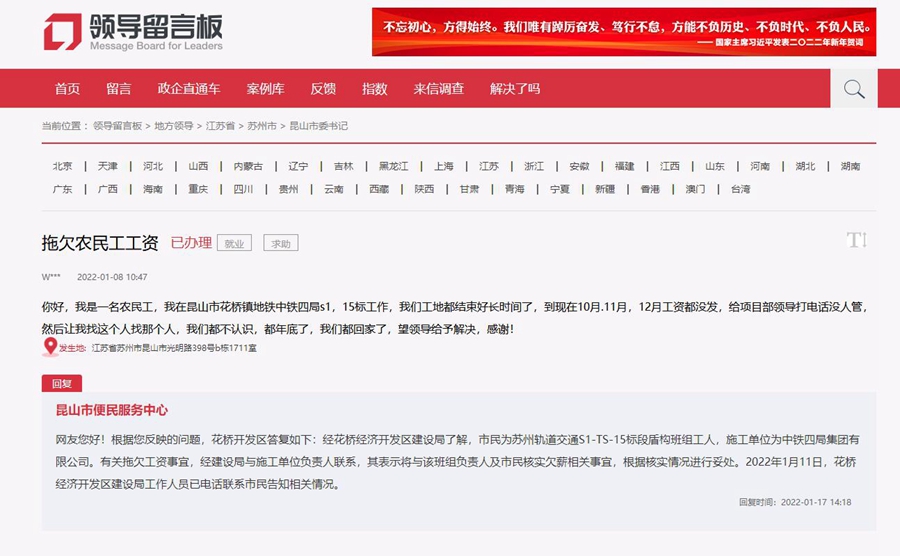Click the 就业 tag button
This screenshot has width=900, height=556.
tap(234, 243)
